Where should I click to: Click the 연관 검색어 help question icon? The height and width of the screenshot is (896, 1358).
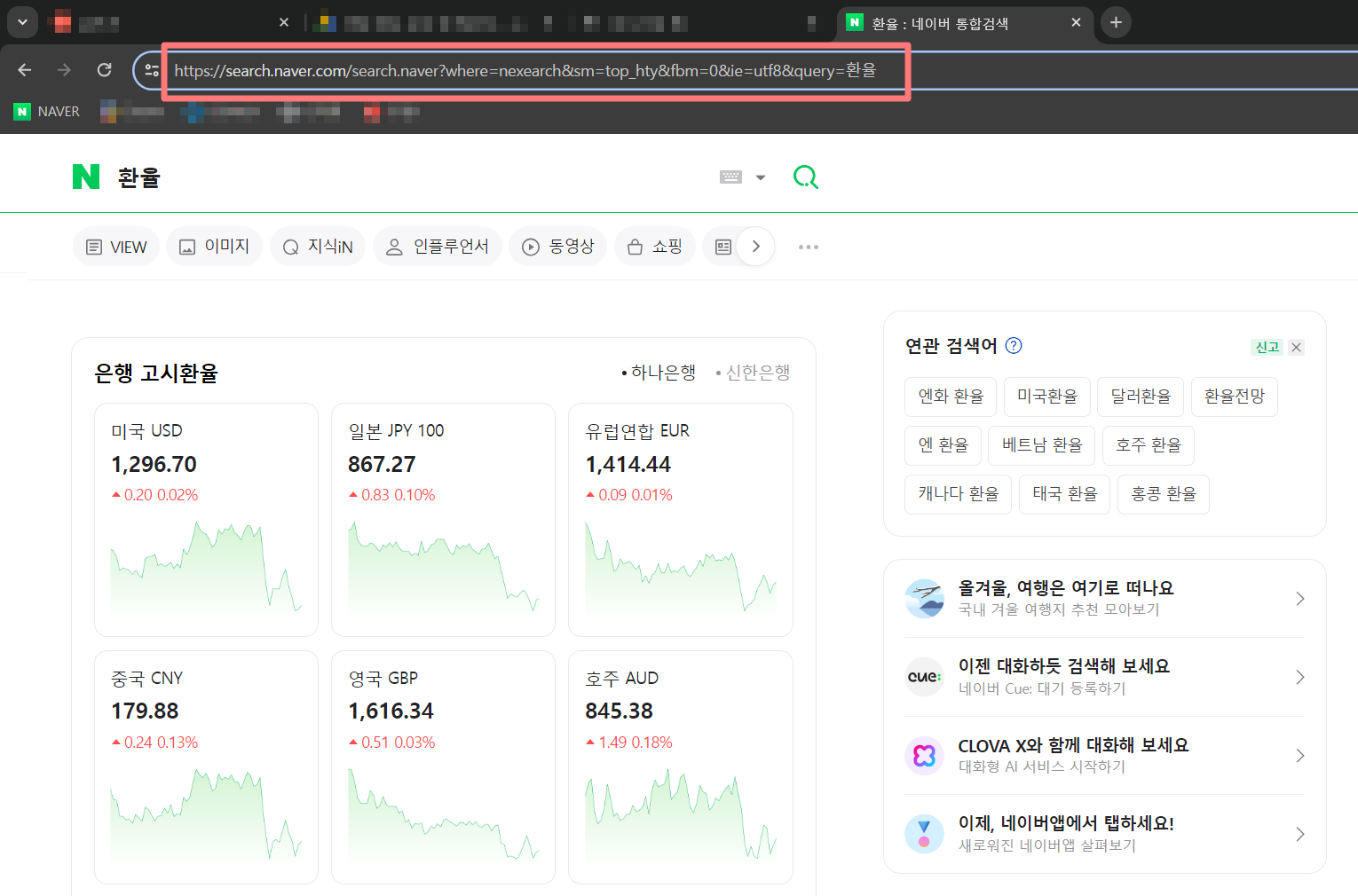[x=1014, y=346]
